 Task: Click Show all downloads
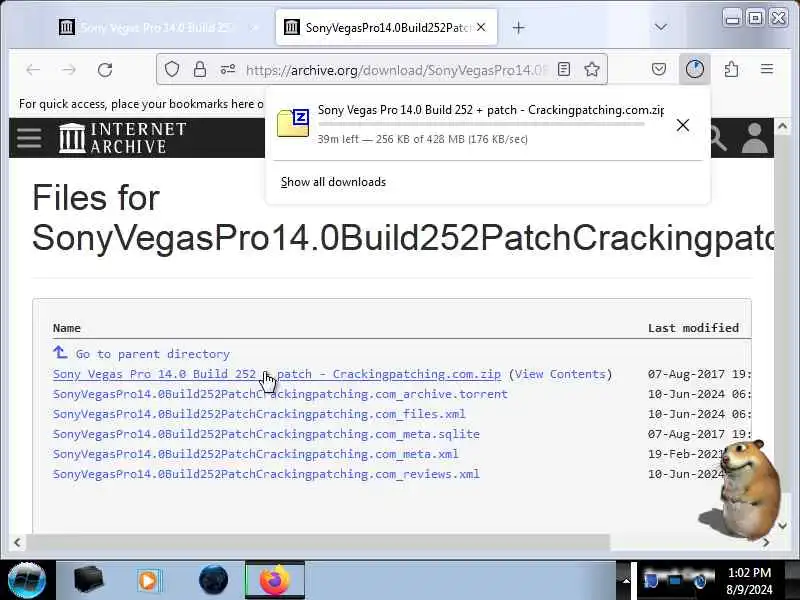333,182
